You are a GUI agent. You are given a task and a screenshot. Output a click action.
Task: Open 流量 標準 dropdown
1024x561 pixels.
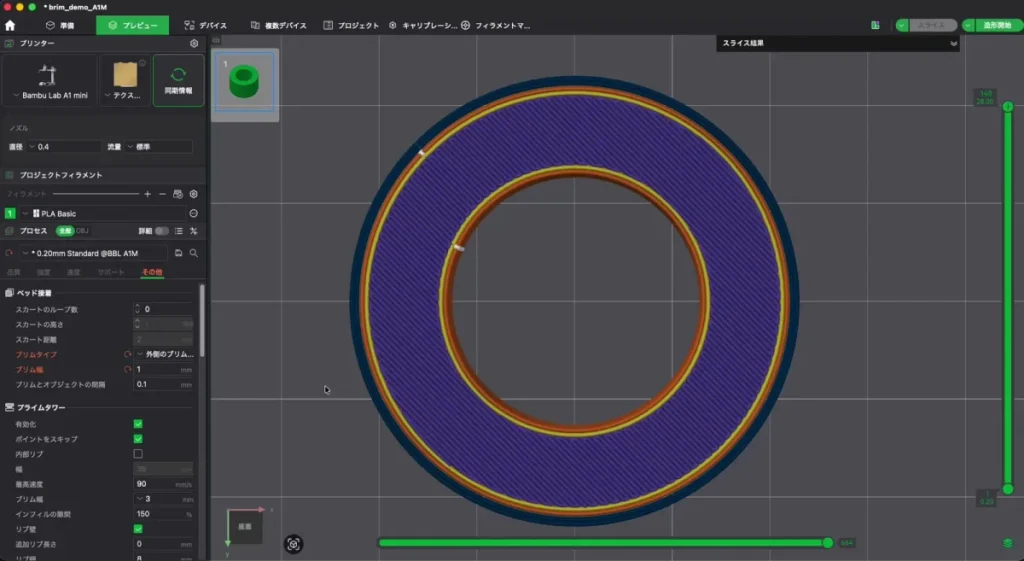click(x=159, y=147)
